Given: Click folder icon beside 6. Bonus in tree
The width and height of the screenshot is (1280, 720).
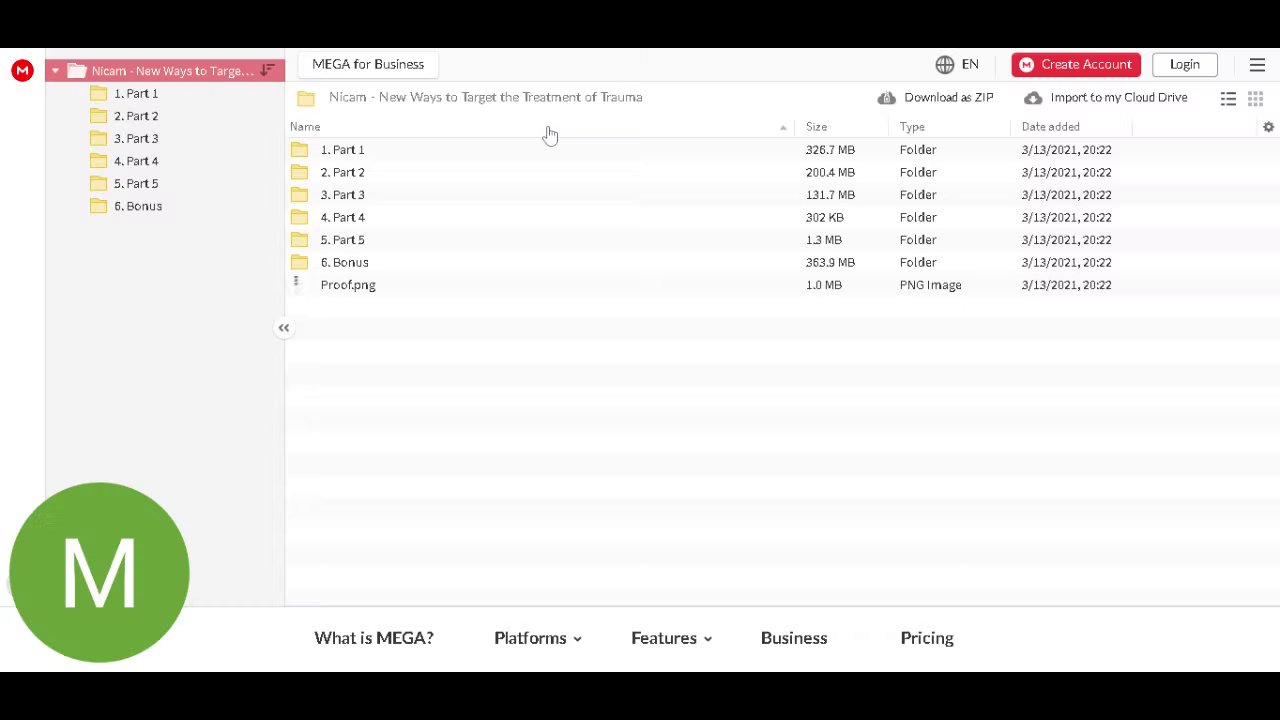Looking at the screenshot, I should click(98, 206).
